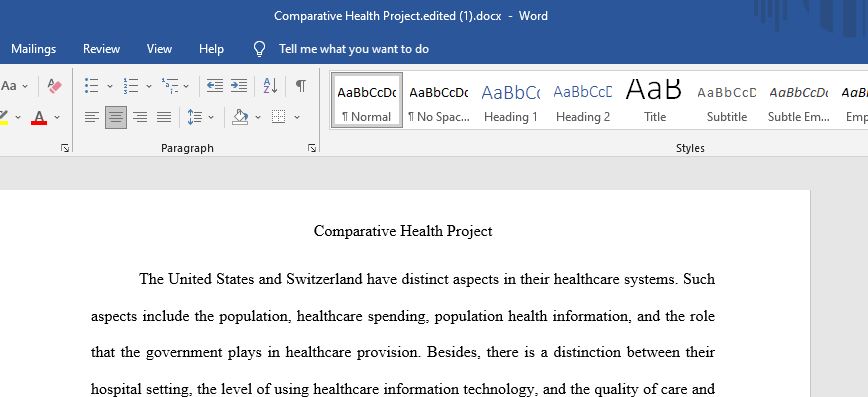The height and width of the screenshot is (397, 868).
Task: Click the Borders icon
Action: (278, 117)
